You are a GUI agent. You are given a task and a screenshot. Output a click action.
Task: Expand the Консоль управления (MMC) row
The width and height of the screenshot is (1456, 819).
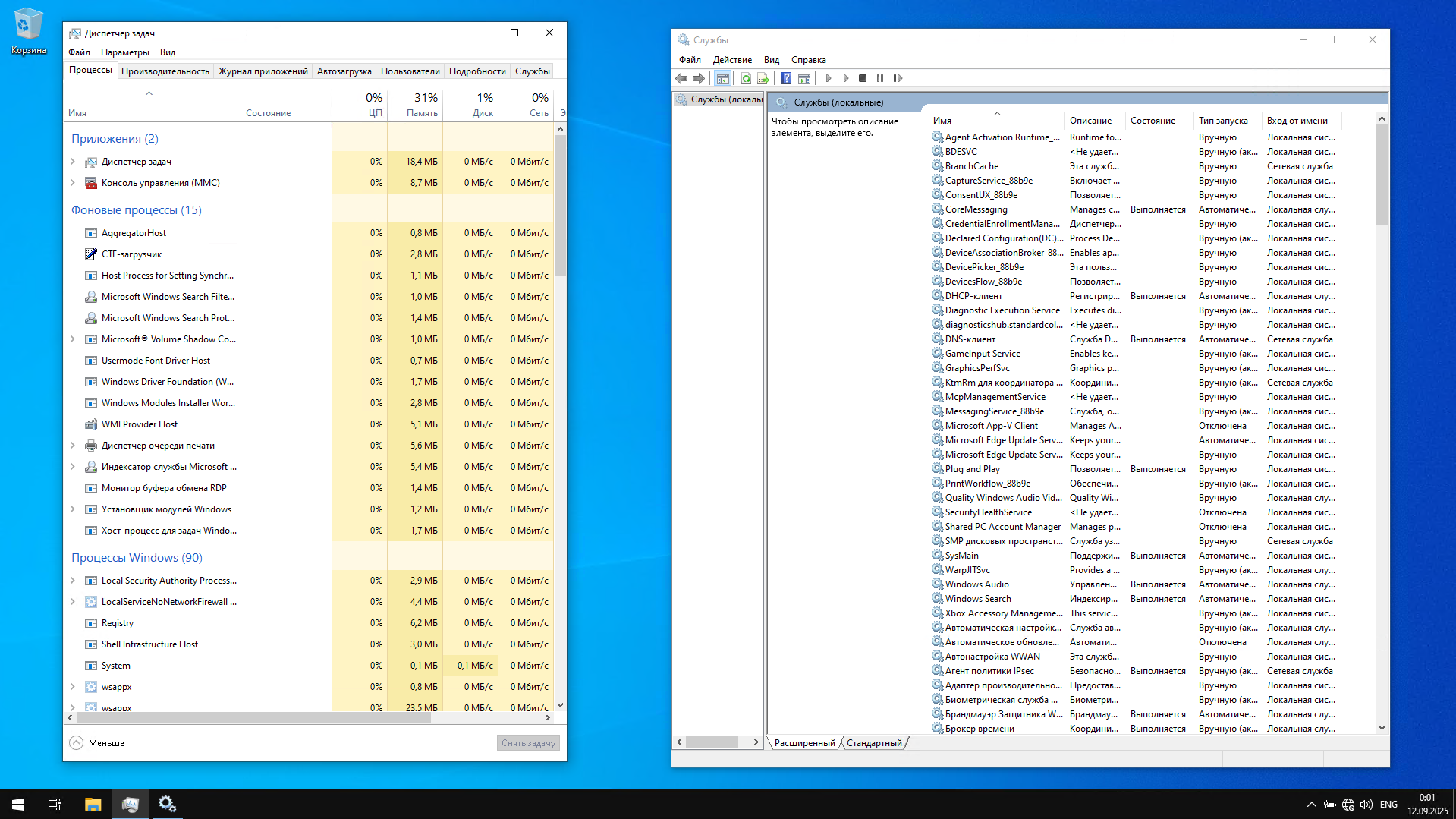coord(73,183)
